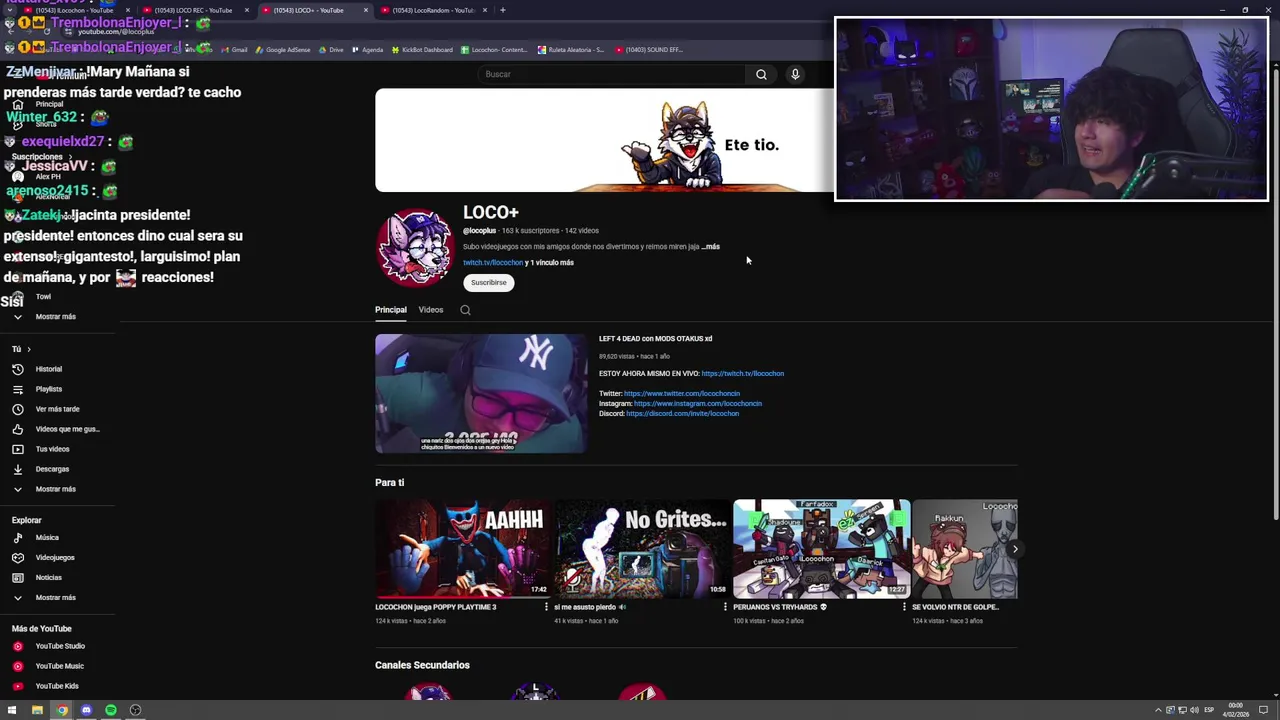Expand Mostrar más under Descargas

pyautogui.click(x=55, y=489)
